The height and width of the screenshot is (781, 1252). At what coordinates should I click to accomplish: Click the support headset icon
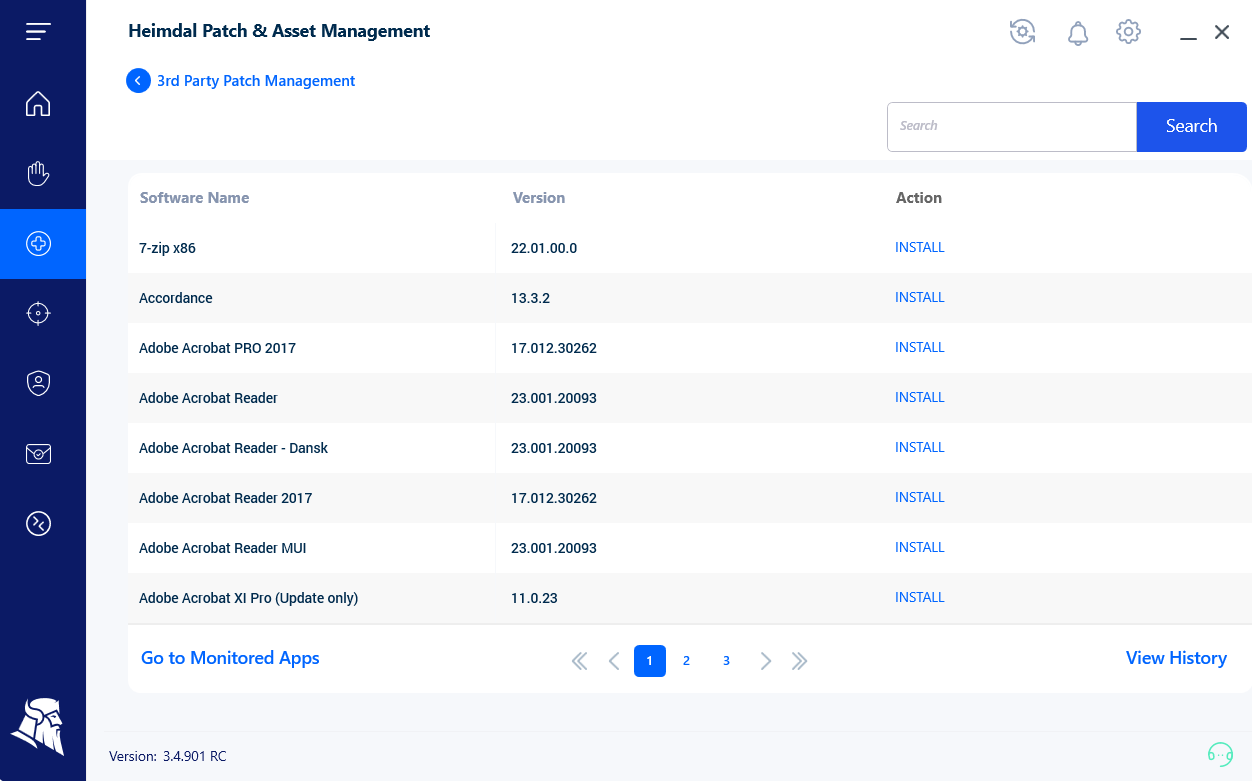(x=1220, y=754)
